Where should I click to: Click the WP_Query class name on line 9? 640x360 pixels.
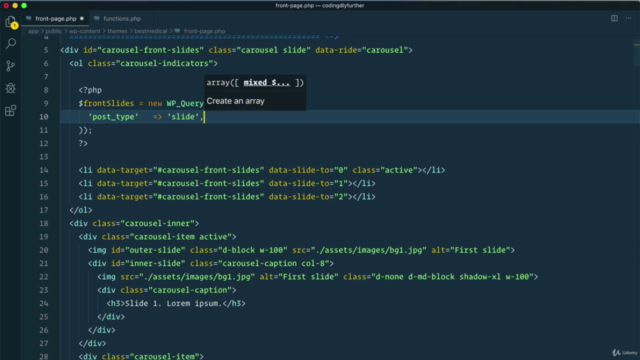click(185, 104)
